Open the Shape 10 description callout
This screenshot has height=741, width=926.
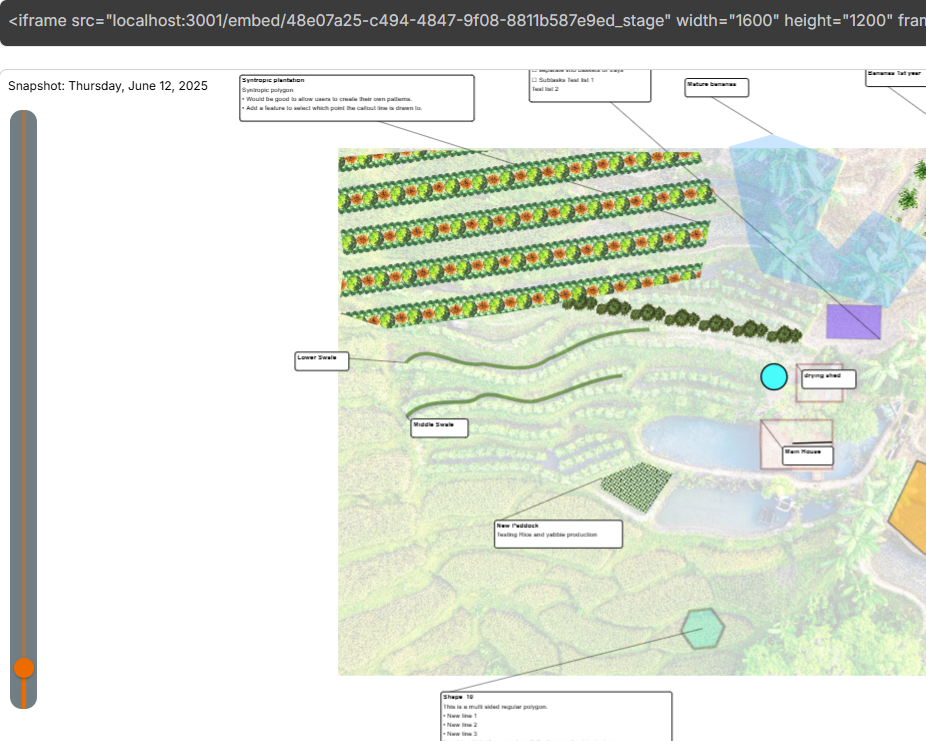[555, 714]
